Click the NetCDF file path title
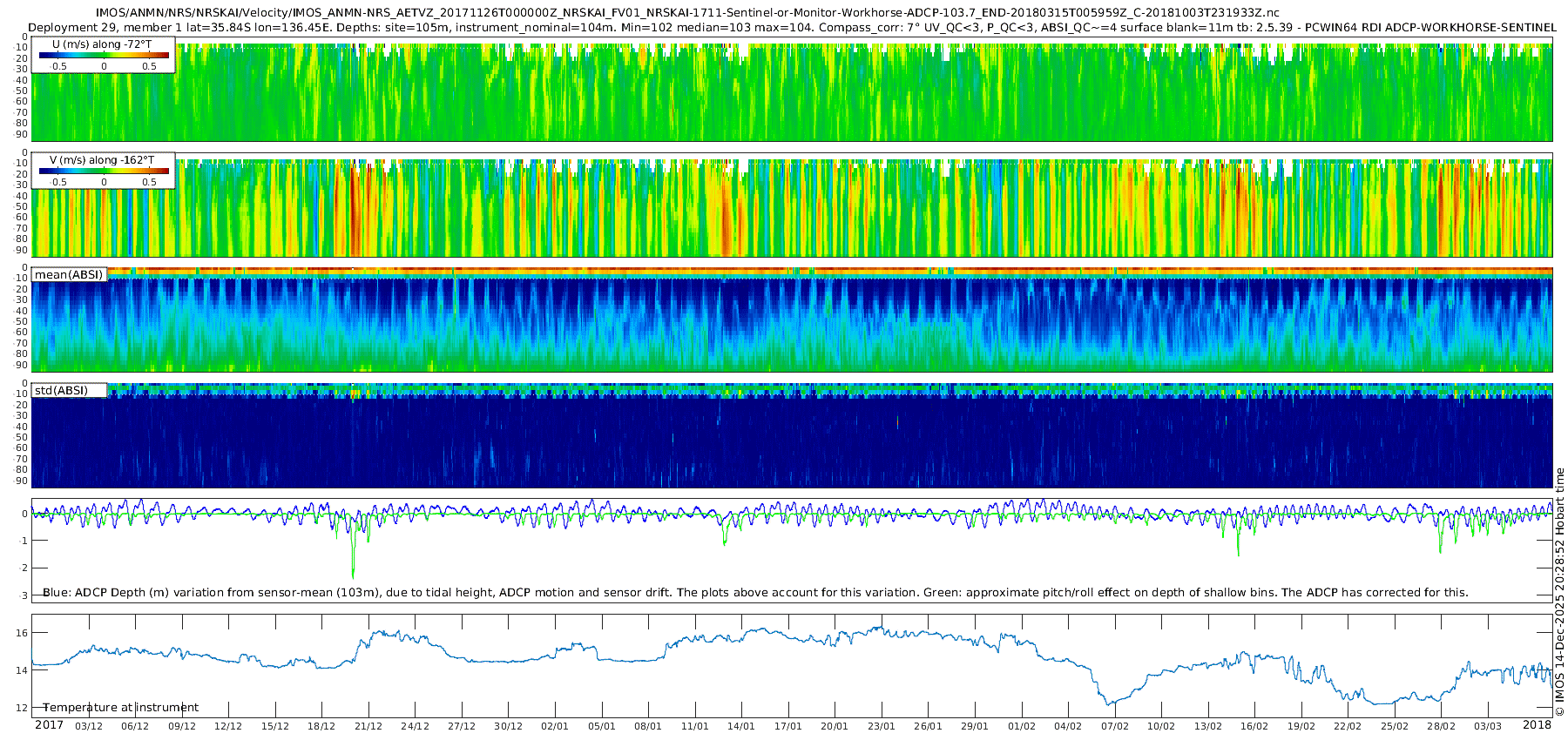The height and width of the screenshot is (740, 1568). pos(687,12)
